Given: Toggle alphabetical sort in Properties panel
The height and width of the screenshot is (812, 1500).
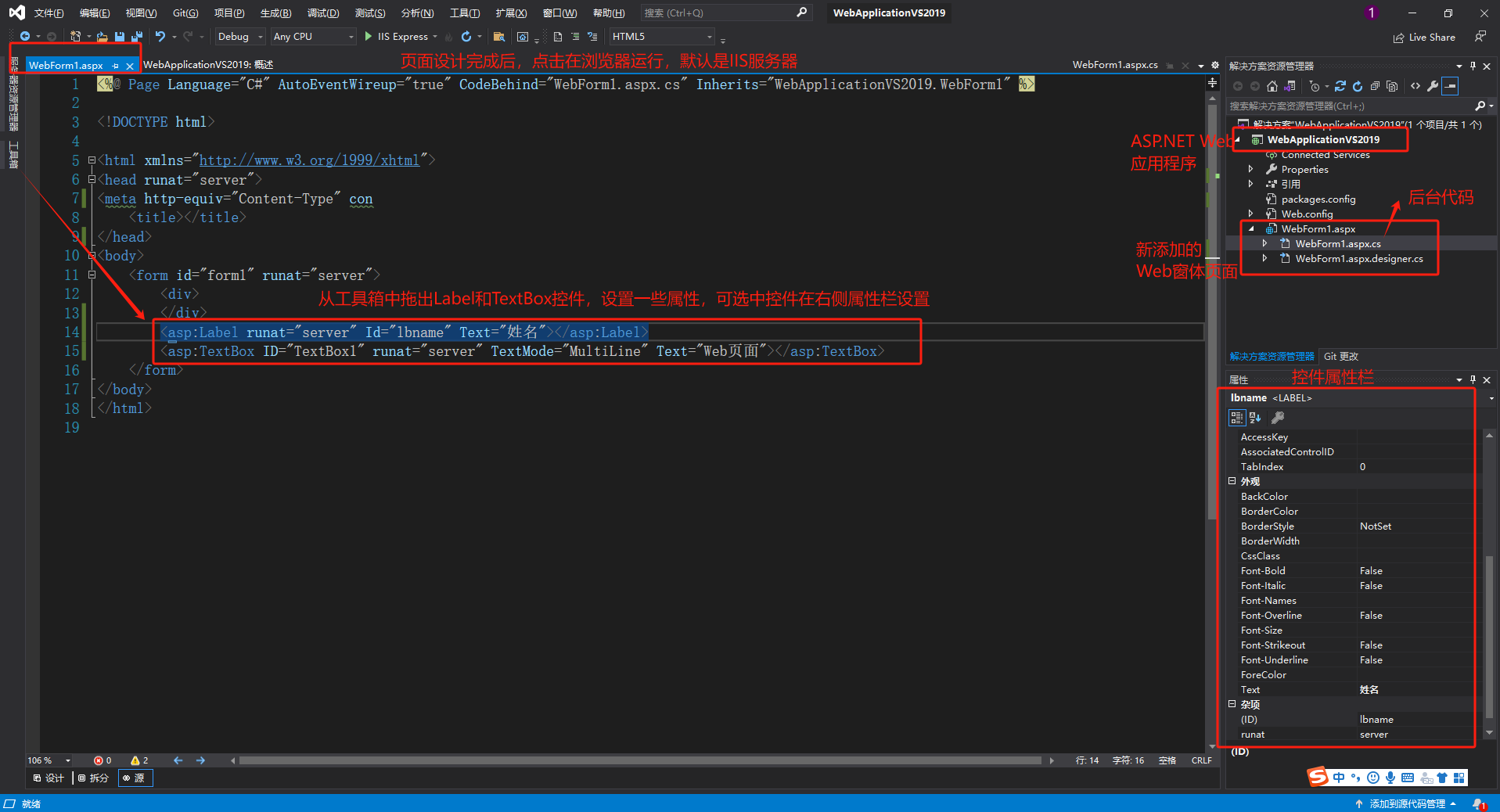Looking at the screenshot, I should click(x=1255, y=418).
